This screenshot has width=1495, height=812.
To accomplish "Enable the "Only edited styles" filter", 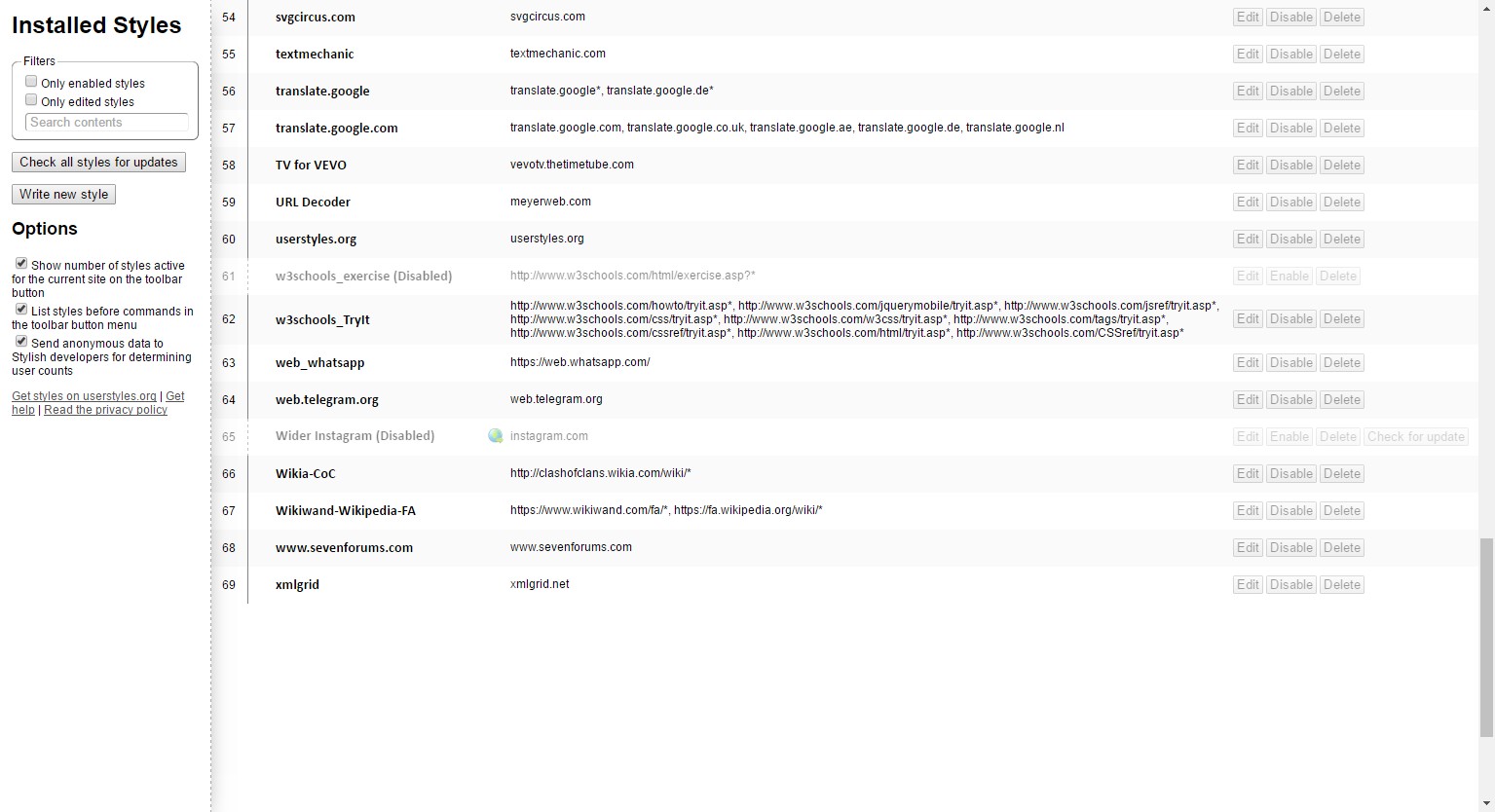I will 30,99.
